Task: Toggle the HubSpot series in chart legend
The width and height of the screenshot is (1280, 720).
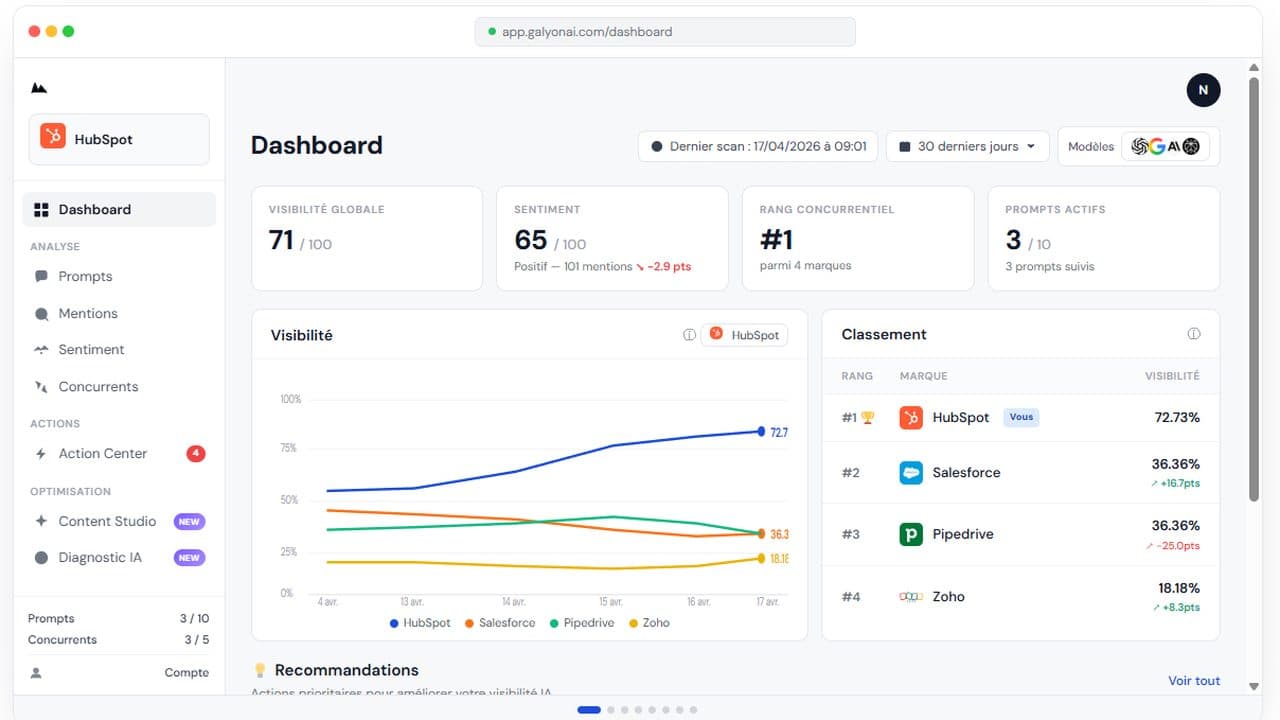Action: coord(420,623)
